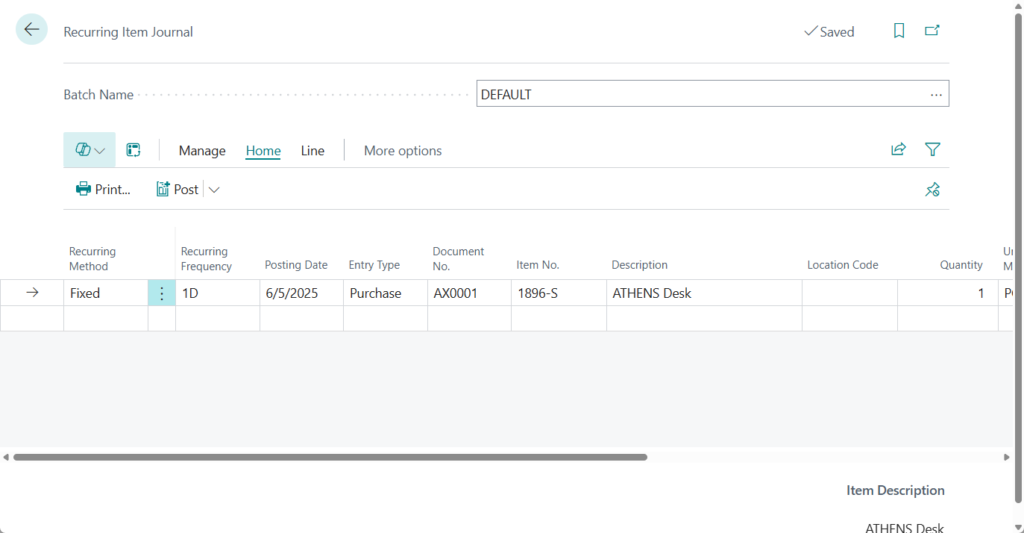Click the pin action bar icon
Image resolution: width=1024 pixels, height=533 pixels.
(x=932, y=189)
